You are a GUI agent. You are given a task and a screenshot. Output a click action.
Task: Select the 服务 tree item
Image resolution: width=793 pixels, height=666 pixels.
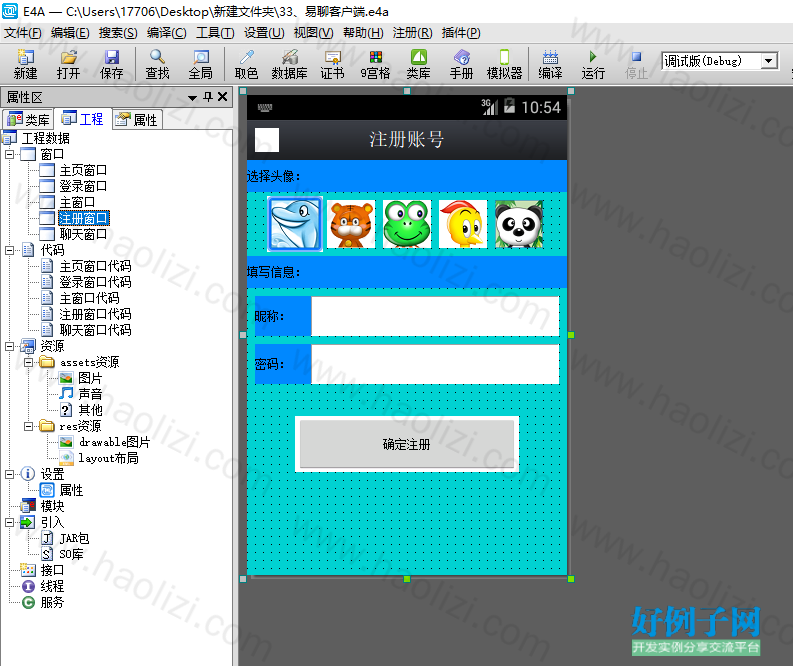click(x=52, y=602)
